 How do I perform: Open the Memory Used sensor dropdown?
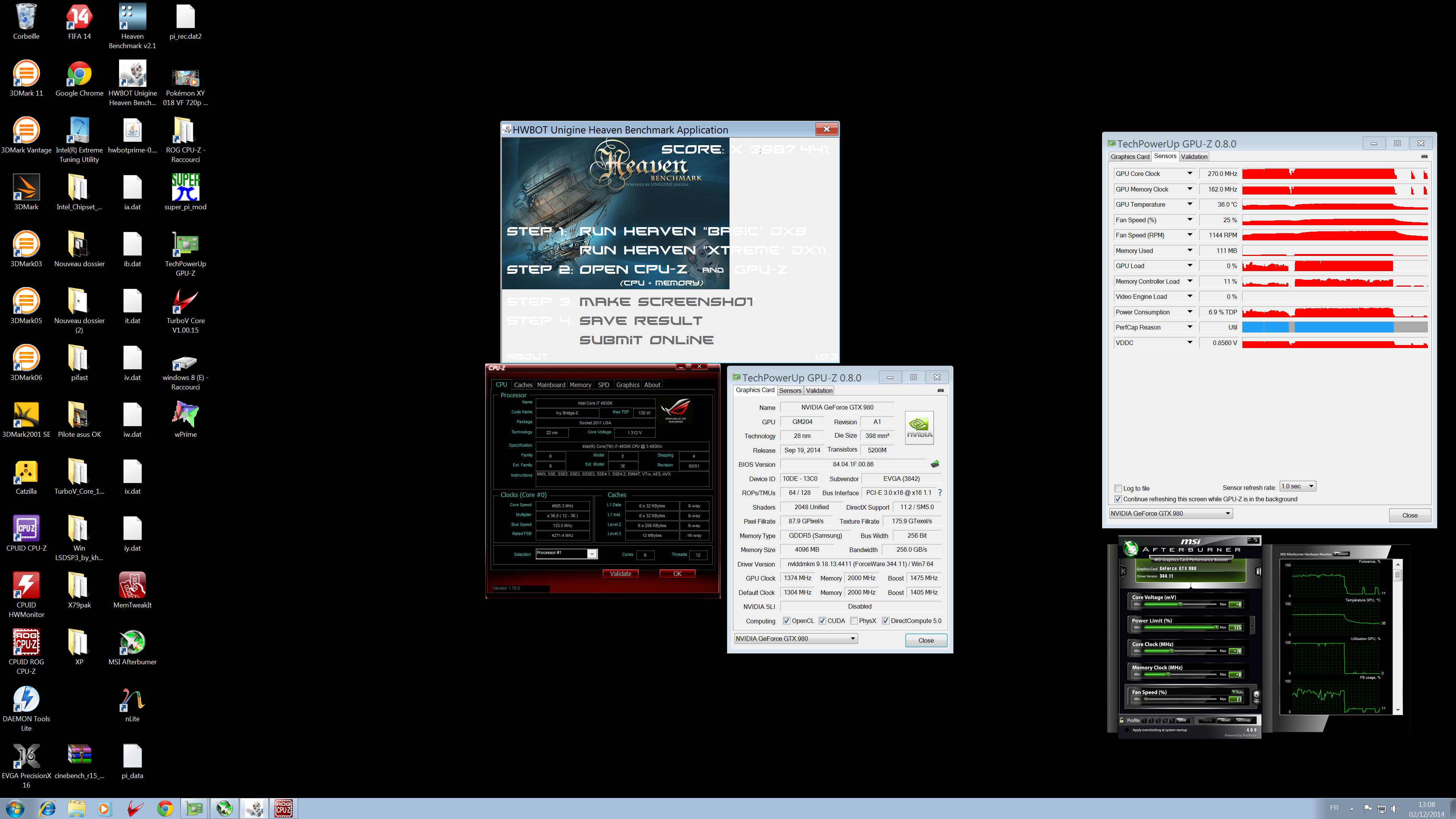click(x=1189, y=250)
